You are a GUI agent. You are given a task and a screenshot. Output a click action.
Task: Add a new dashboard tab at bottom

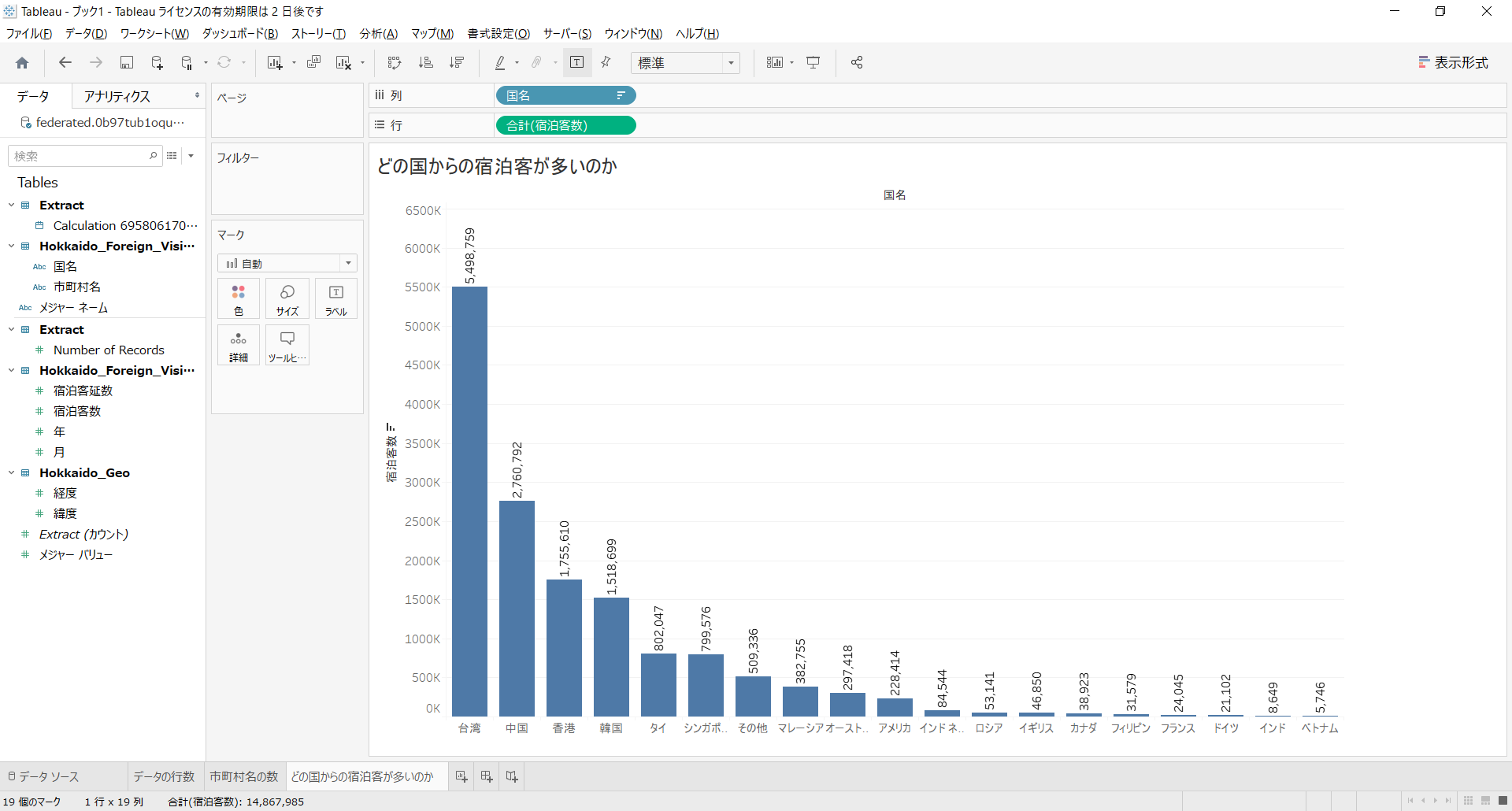[x=487, y=777]
